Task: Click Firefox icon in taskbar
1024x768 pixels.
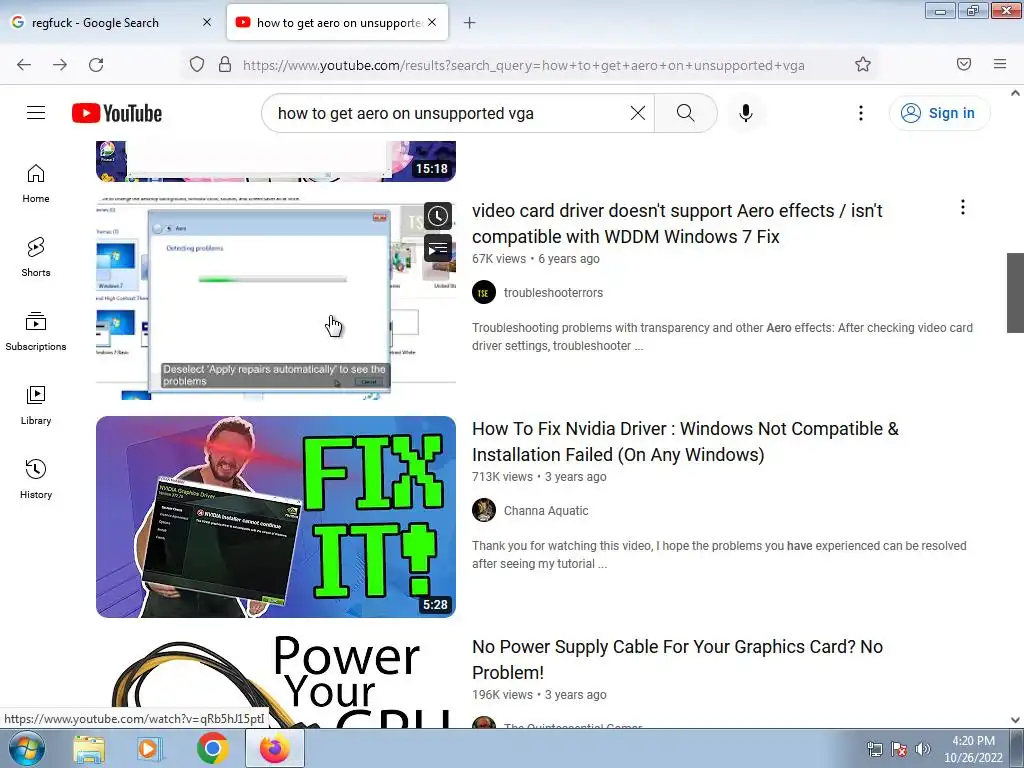Action: (x=274, y=748)
